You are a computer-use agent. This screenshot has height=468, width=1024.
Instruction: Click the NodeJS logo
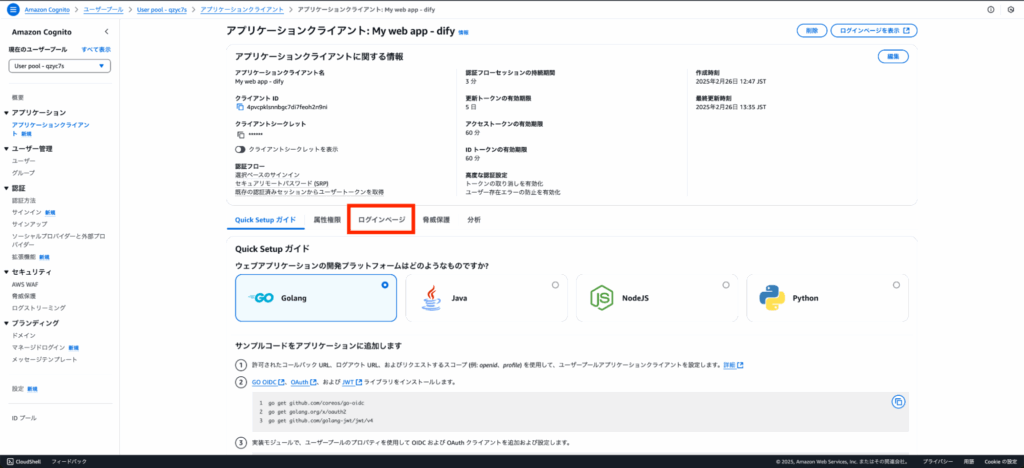pyautogui.click(x=601, y=298)
